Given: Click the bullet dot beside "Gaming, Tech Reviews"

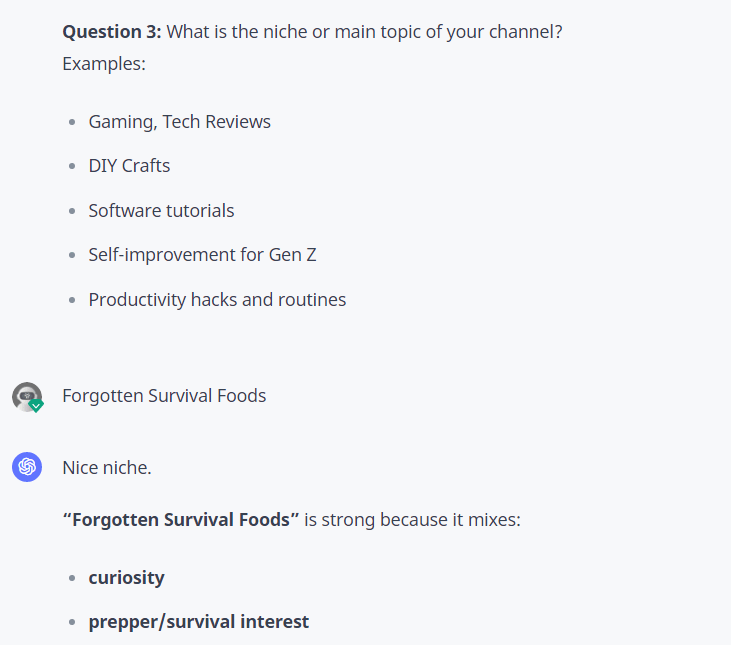Looking at the screenshot, I should click(72, 123).
